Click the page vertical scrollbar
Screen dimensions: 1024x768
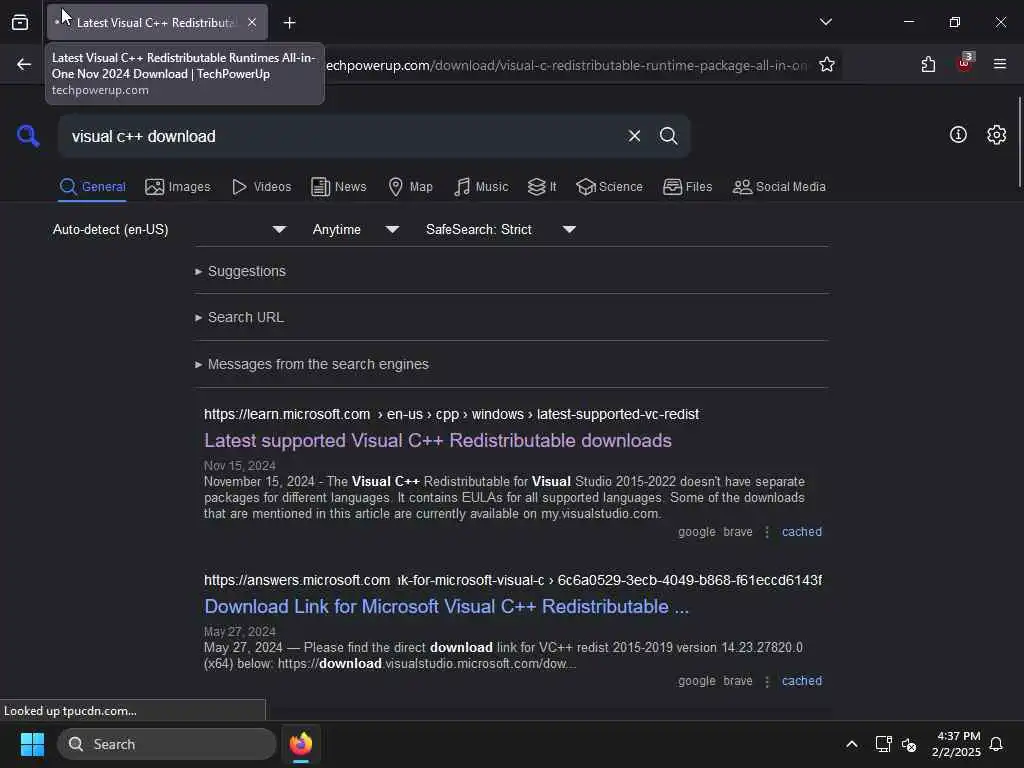(1019, 141)
